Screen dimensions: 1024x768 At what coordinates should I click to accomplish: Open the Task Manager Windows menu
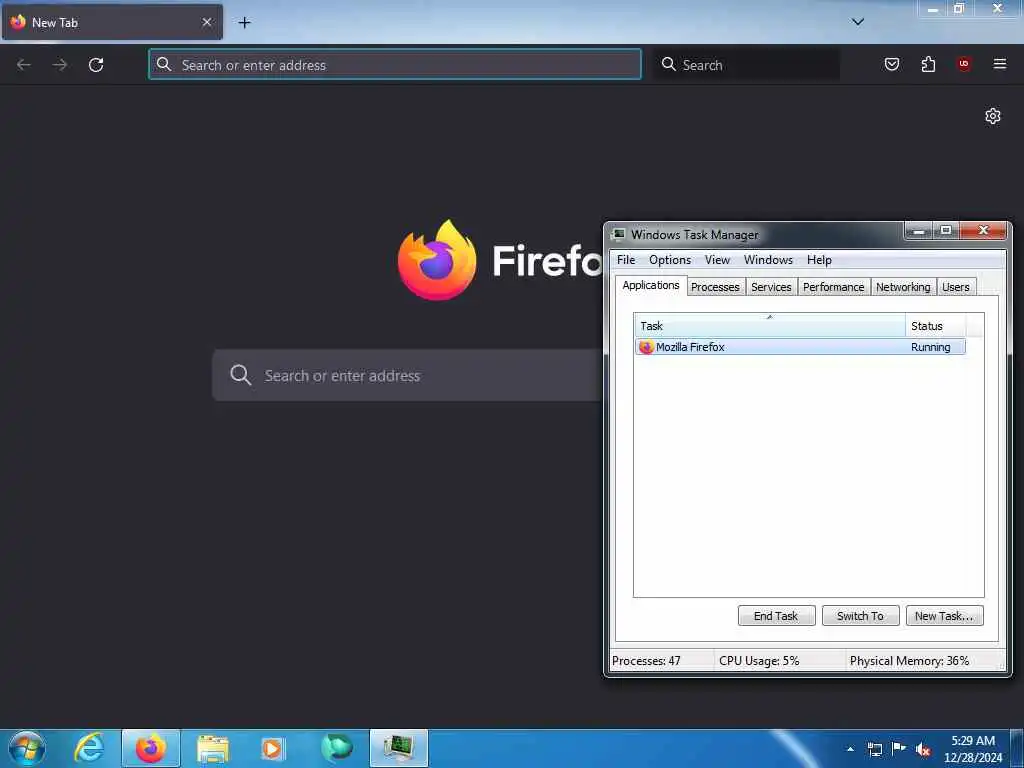(x=768, y=260)
